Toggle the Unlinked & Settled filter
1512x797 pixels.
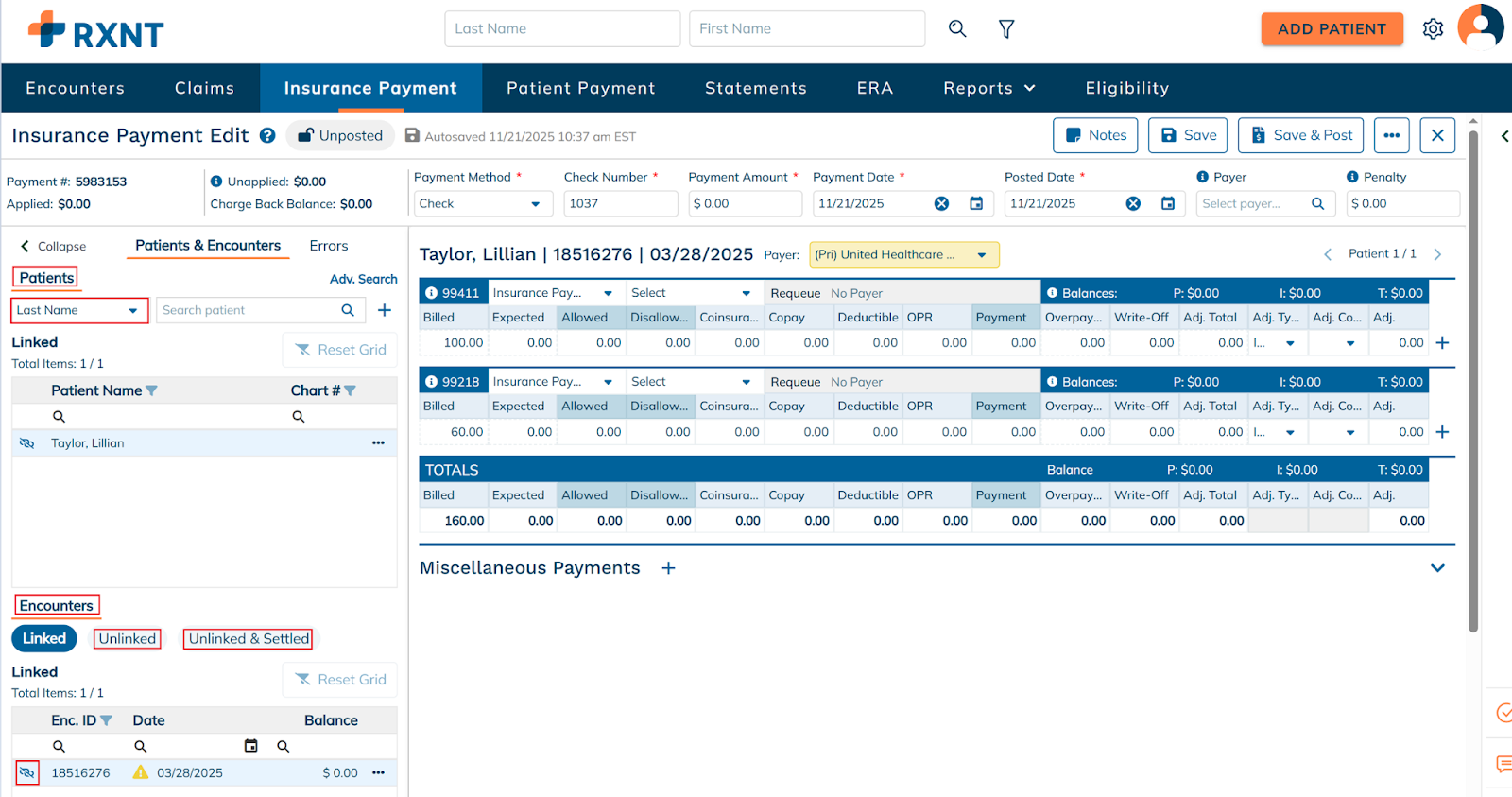249,639
